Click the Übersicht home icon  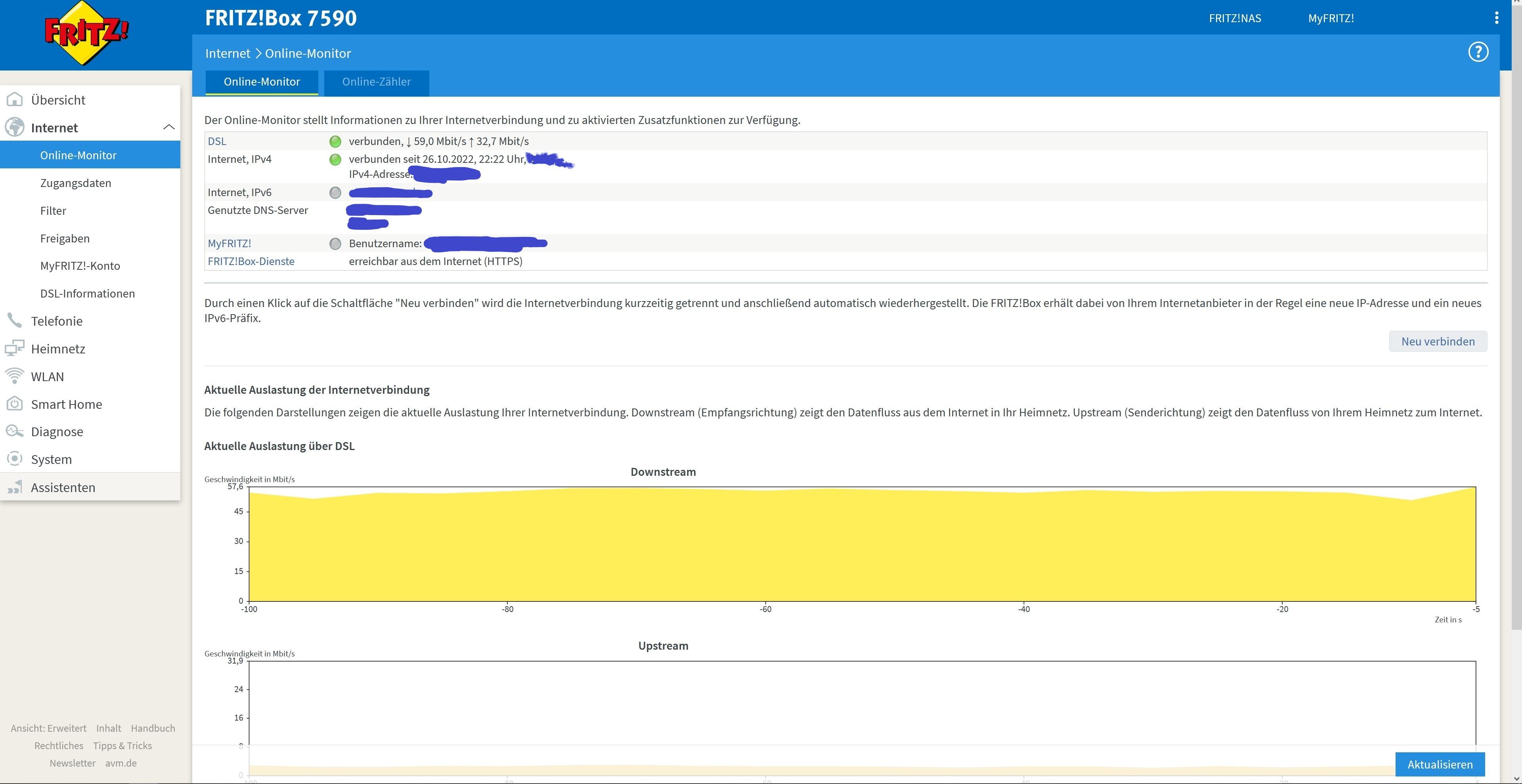(x=15, y=100)
